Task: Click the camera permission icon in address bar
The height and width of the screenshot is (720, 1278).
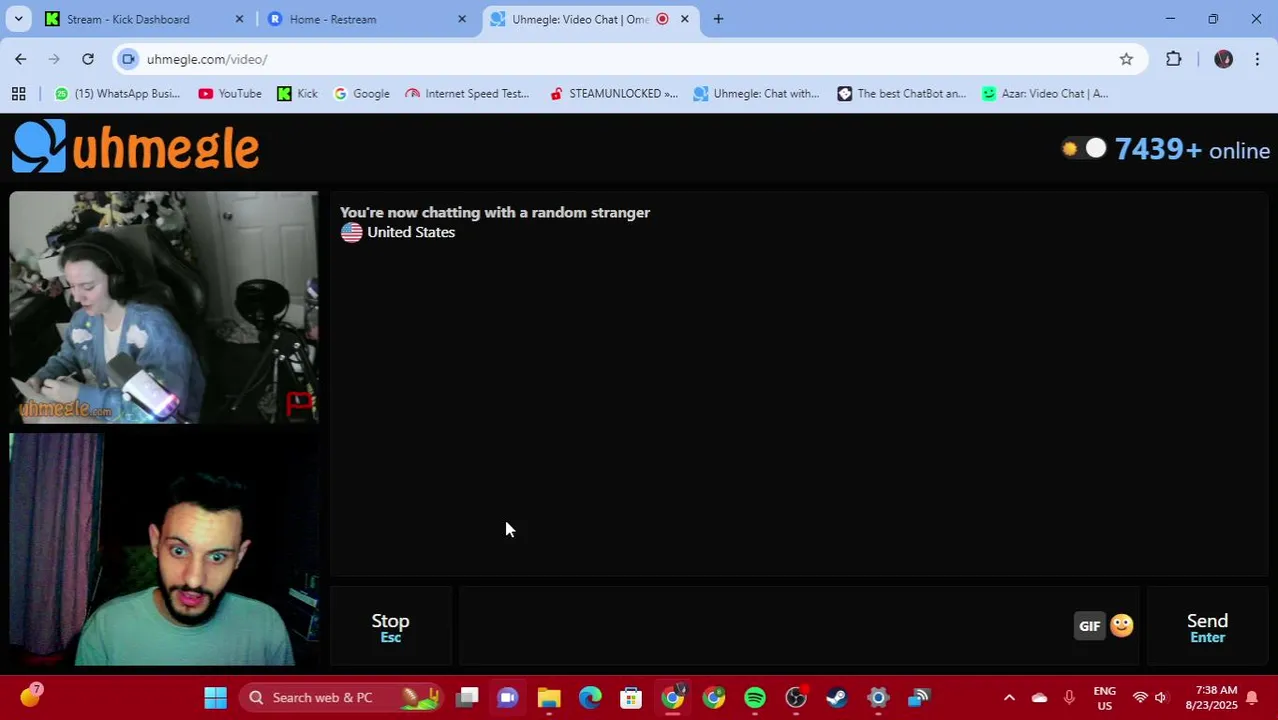Action: click(128, 59)
